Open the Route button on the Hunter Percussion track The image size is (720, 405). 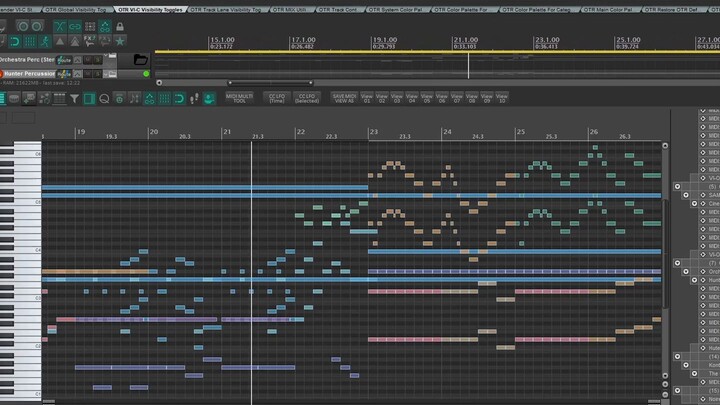[x=64, y=73]
